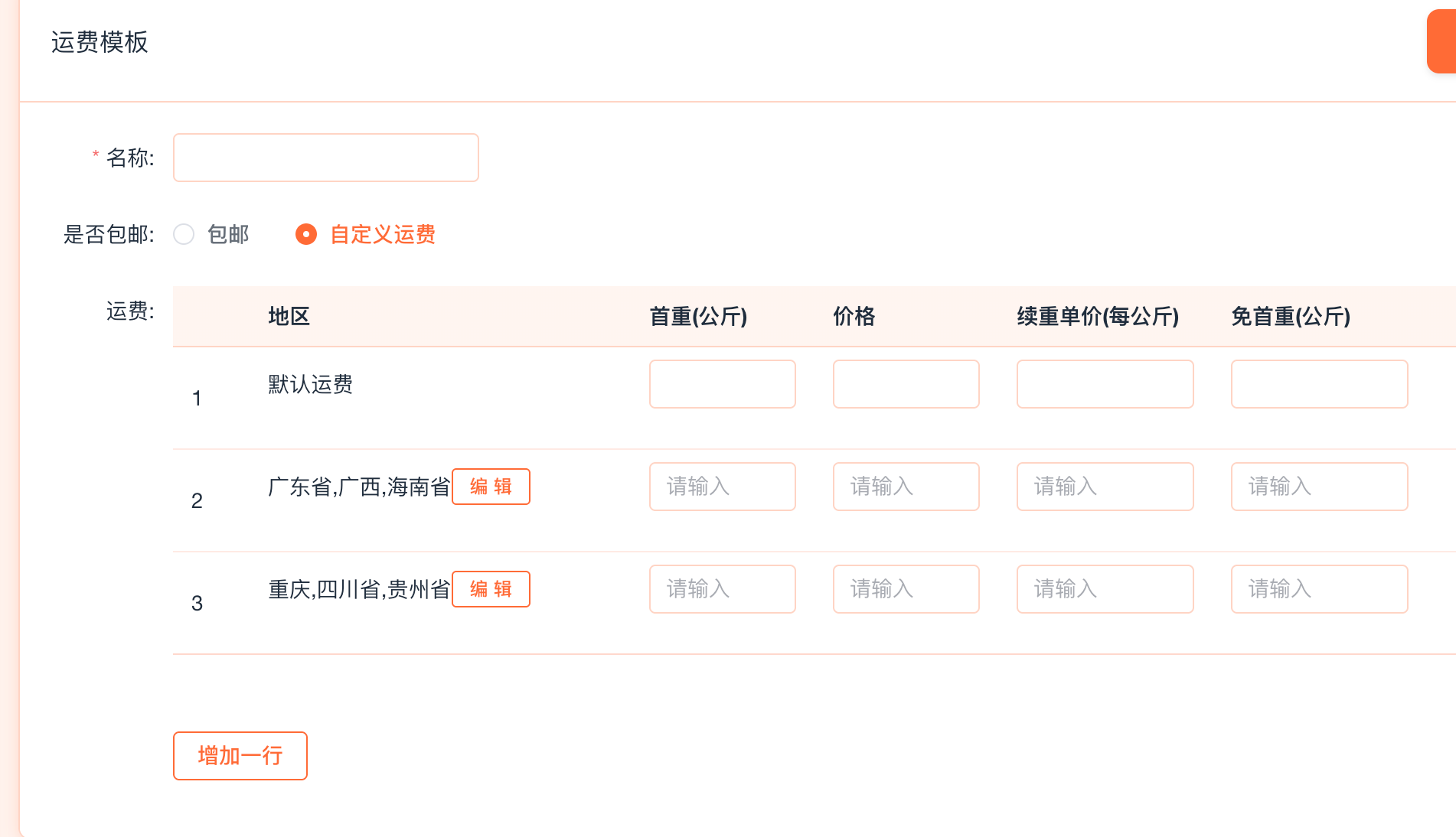The image size is (1456, 837).
Task: Select 续重单价 field in row 3
Action: [x=1105, y=589]
